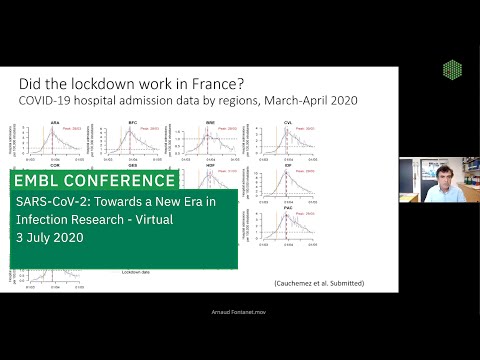Image resolution: width=480 pixels, height=360 pixels.
Task: Click the IDF region admissions chart
Action: coord(280,184)
